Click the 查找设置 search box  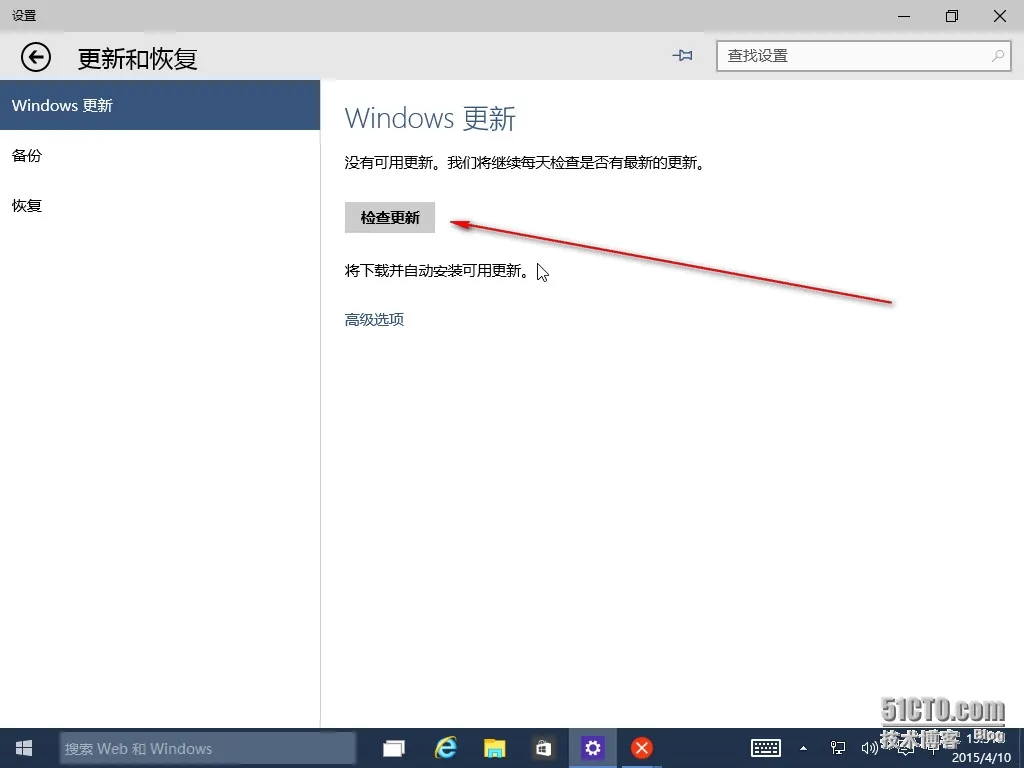(863, 56)
